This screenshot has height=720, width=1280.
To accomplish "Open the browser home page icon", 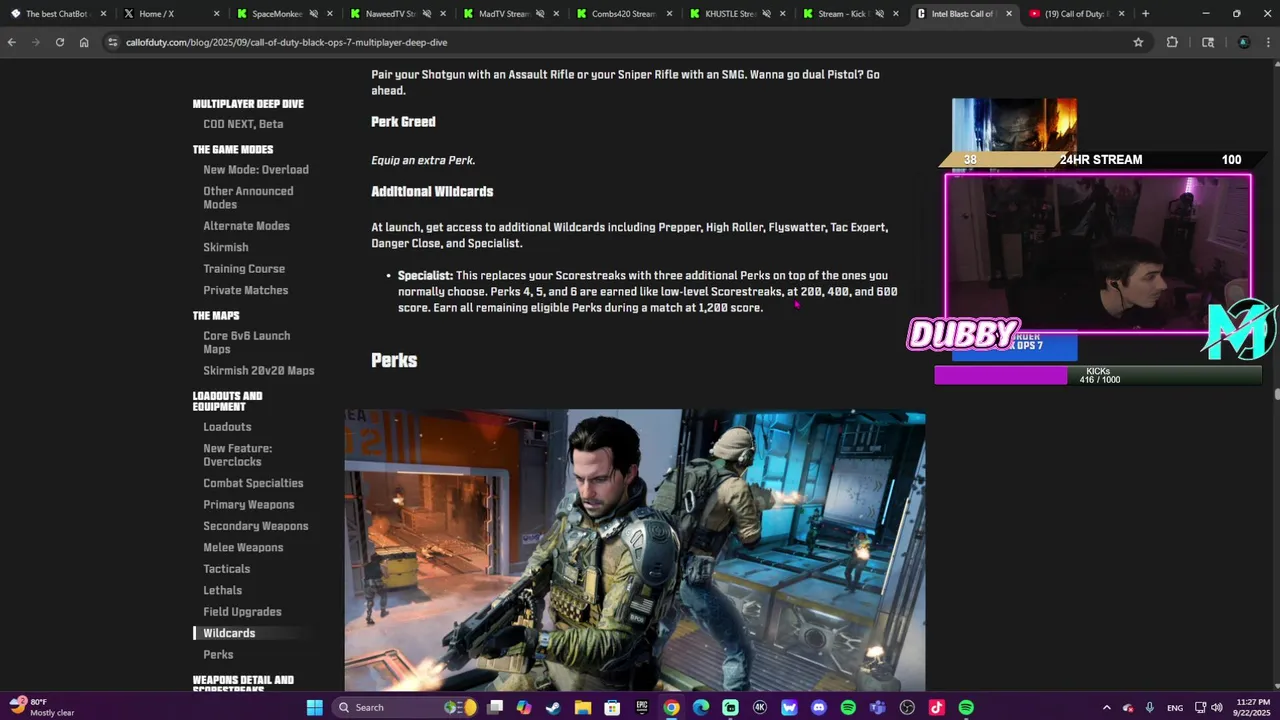I will (x=84, y=42).
